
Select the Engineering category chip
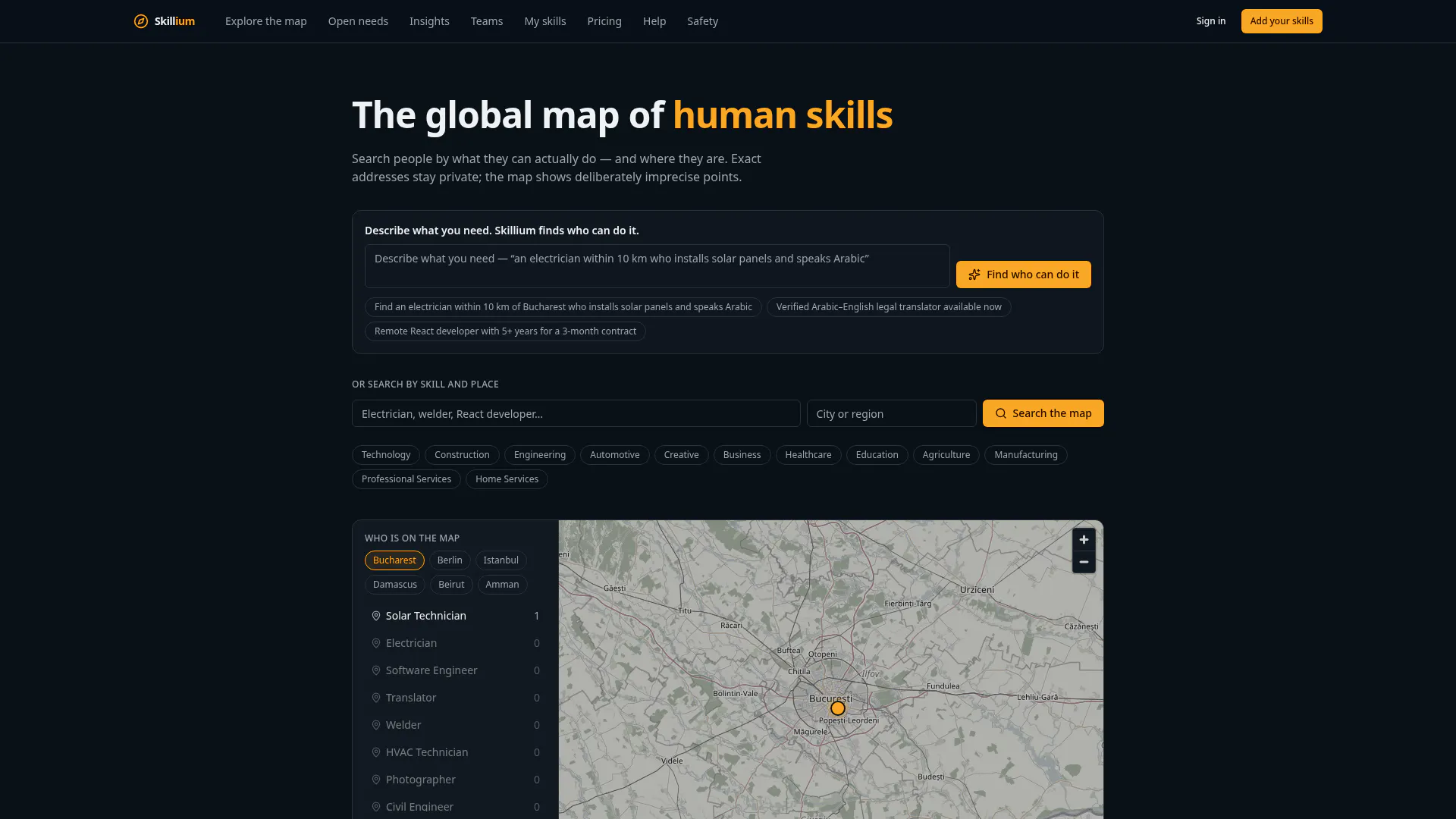(540, 455)
